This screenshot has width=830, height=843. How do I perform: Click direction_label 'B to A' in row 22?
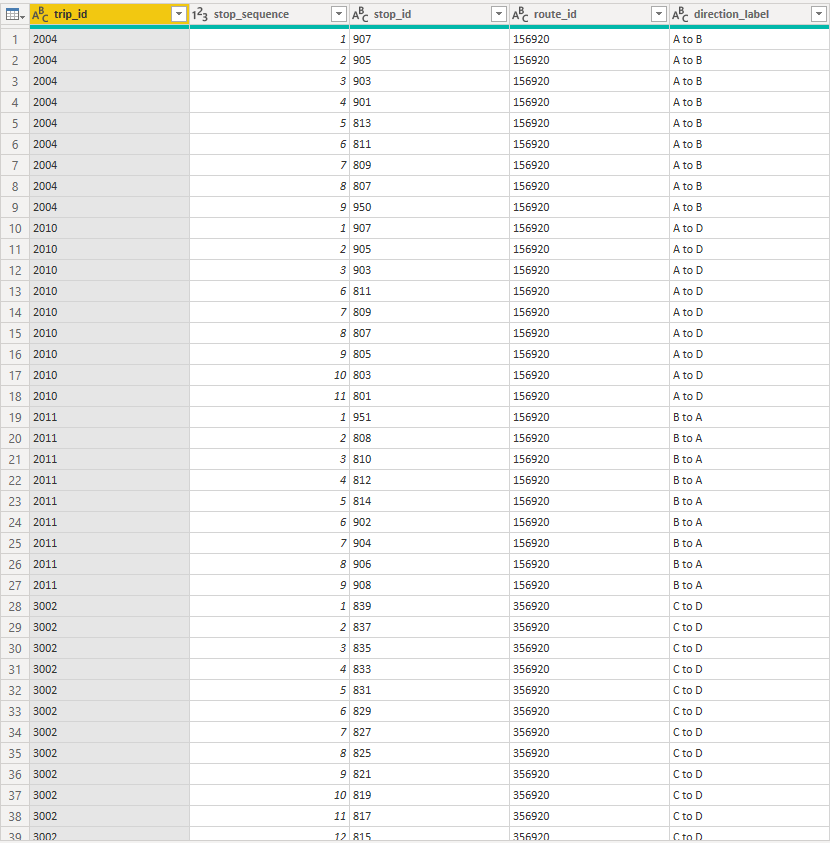point(749,480)
